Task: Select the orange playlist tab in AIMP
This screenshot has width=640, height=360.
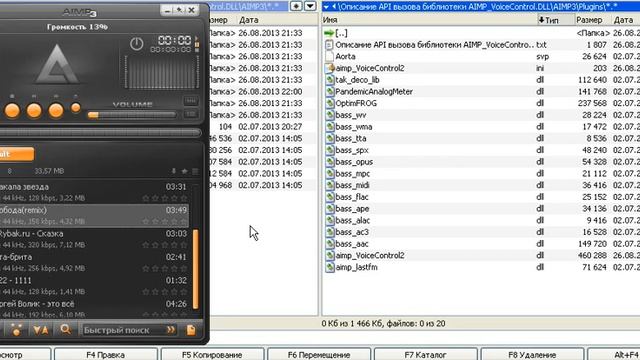Action: [17, 154]
